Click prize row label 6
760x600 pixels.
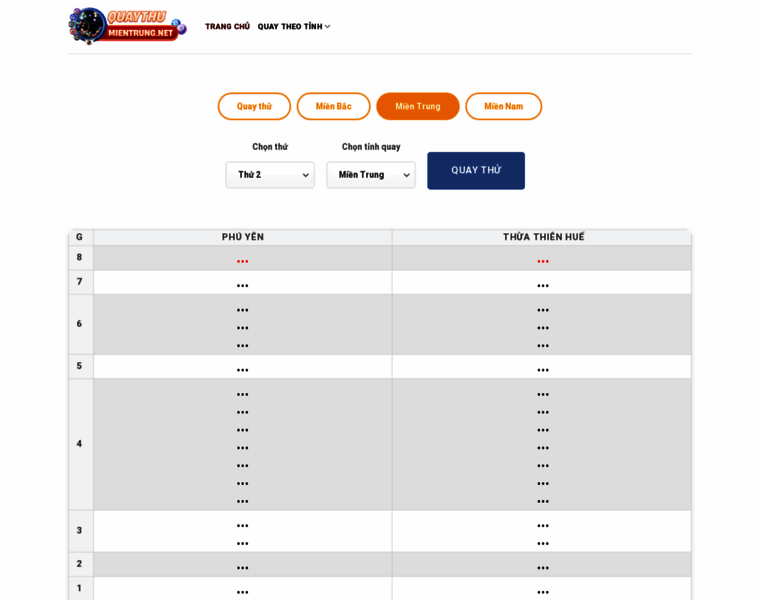(79, 324)
